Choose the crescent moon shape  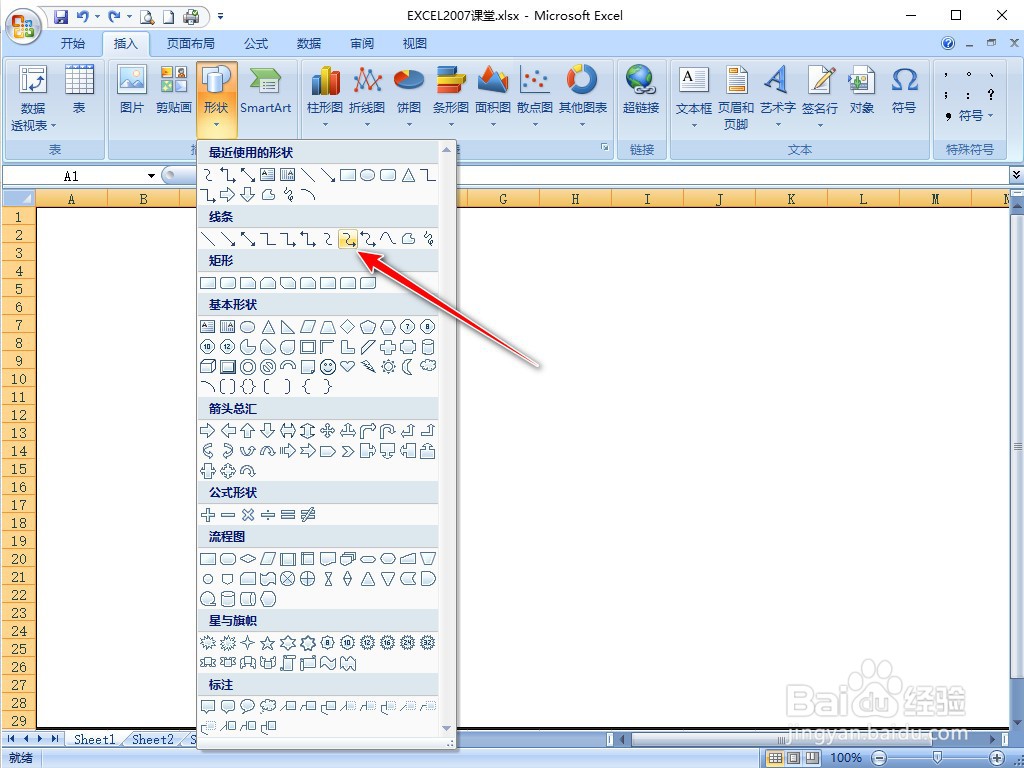[x=408, y=367]
